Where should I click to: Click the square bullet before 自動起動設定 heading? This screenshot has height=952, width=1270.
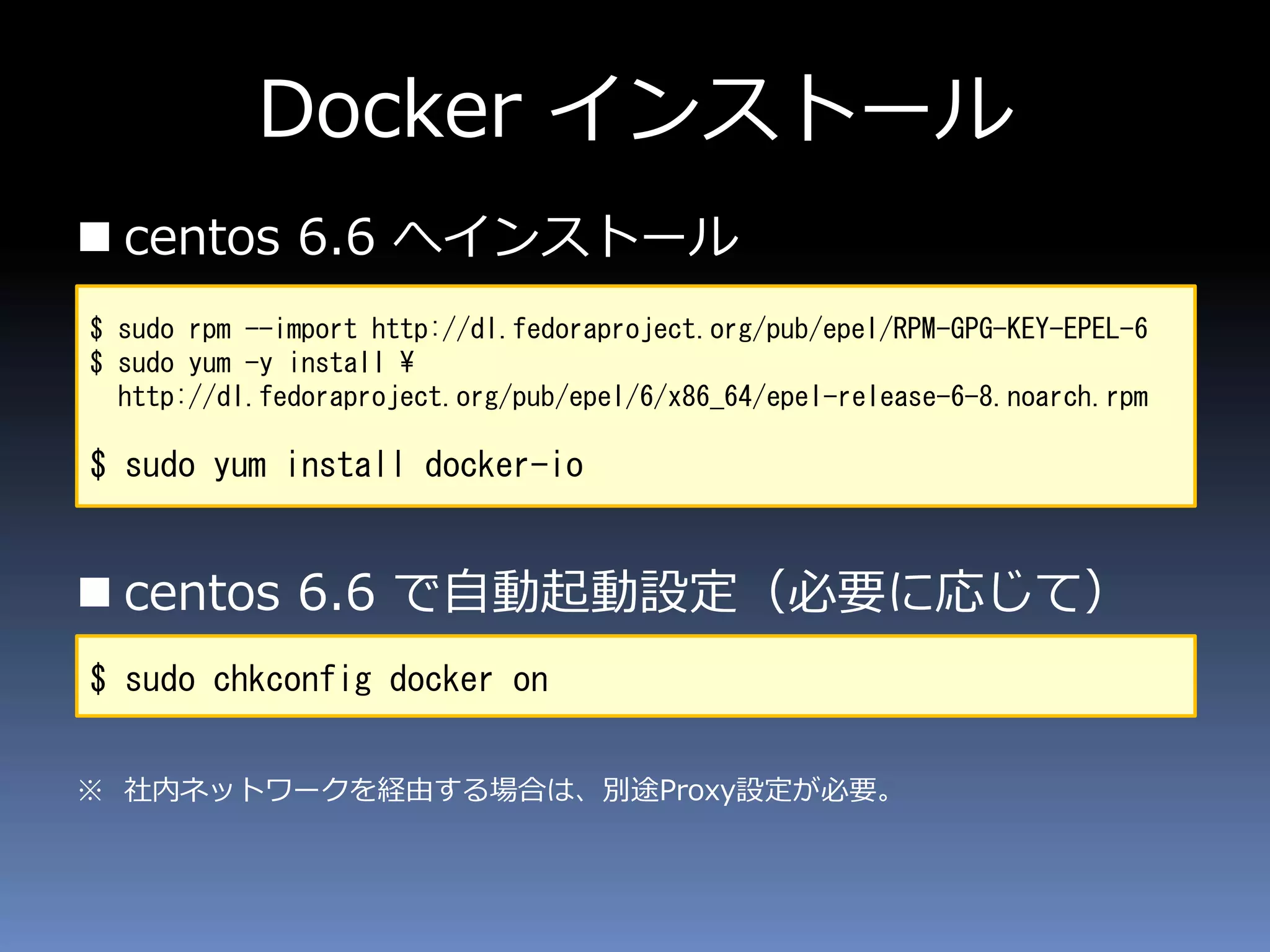coord(95,592)
